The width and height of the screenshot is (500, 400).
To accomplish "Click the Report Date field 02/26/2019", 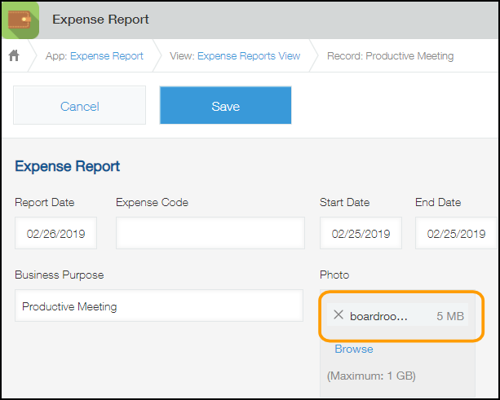I will 56,233.
